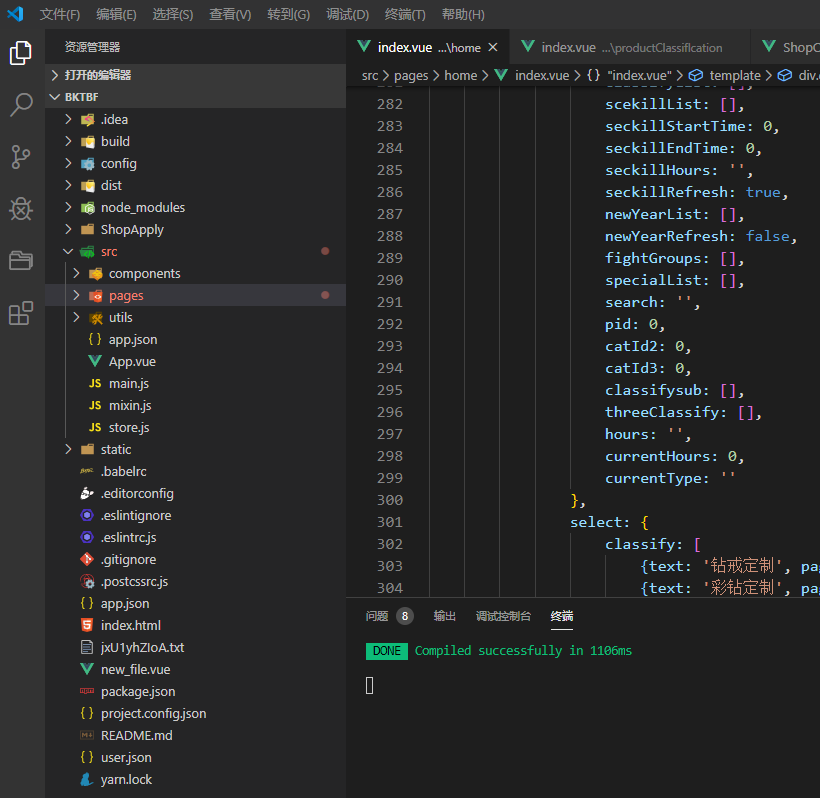
Task: Collapse the src folder
Action: 68,251
